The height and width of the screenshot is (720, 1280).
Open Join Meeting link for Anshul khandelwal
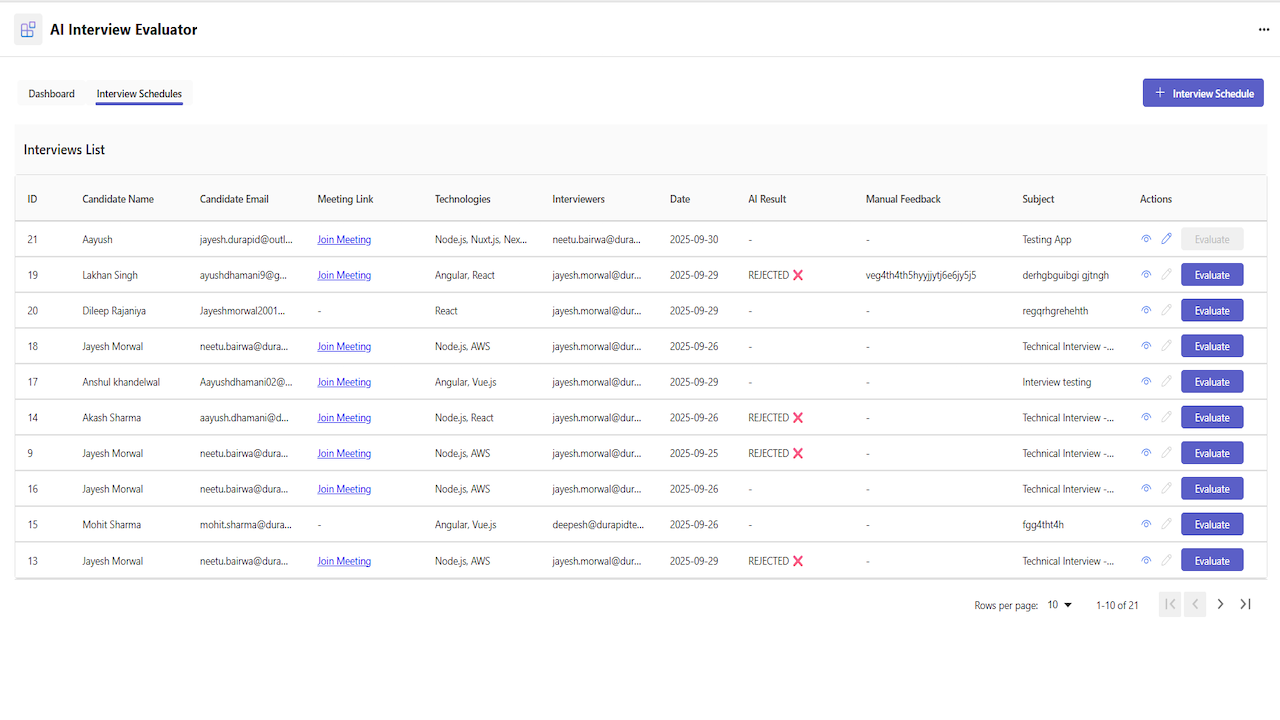pos(344,382)
